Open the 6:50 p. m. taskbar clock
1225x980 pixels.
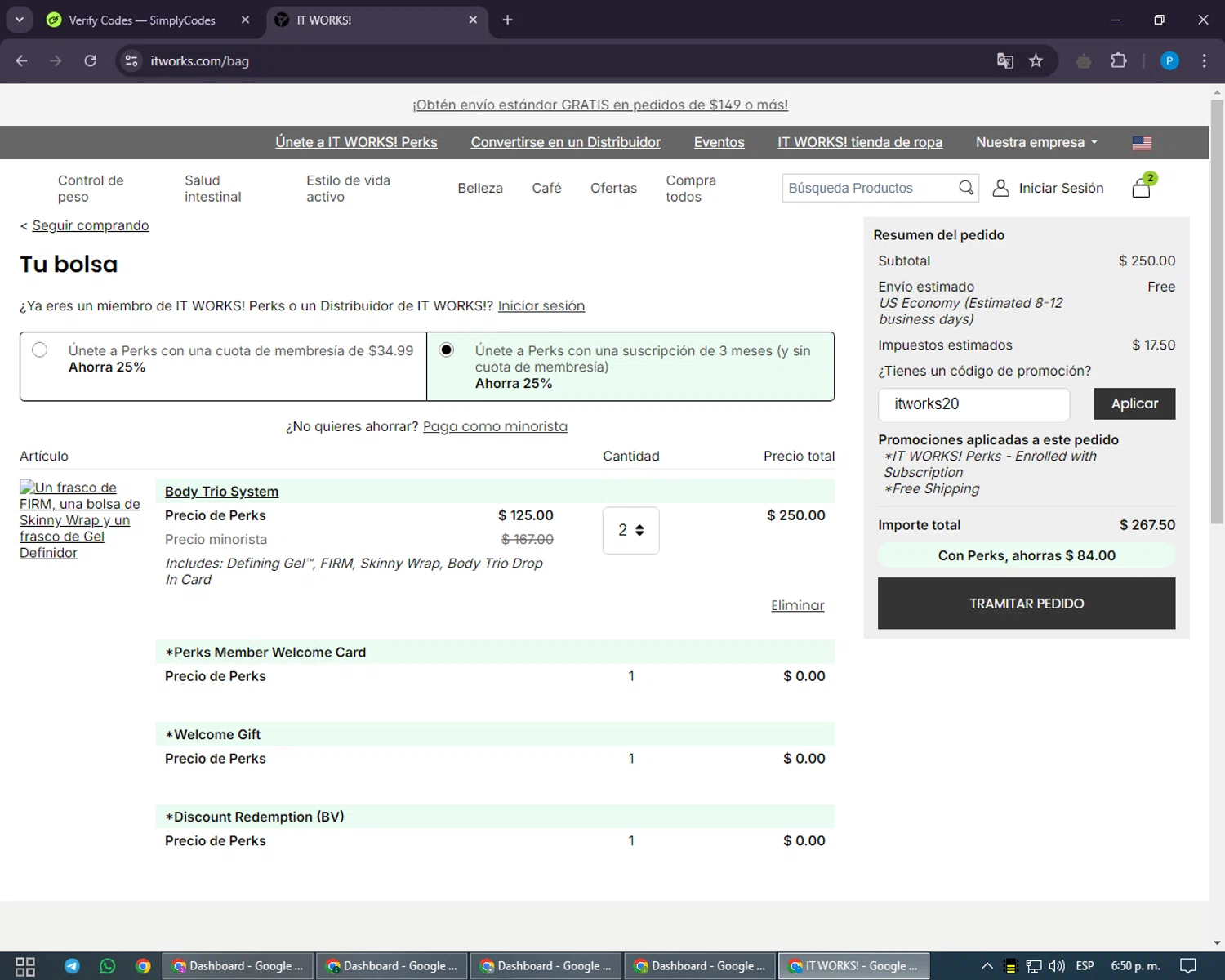point(1135,966)
